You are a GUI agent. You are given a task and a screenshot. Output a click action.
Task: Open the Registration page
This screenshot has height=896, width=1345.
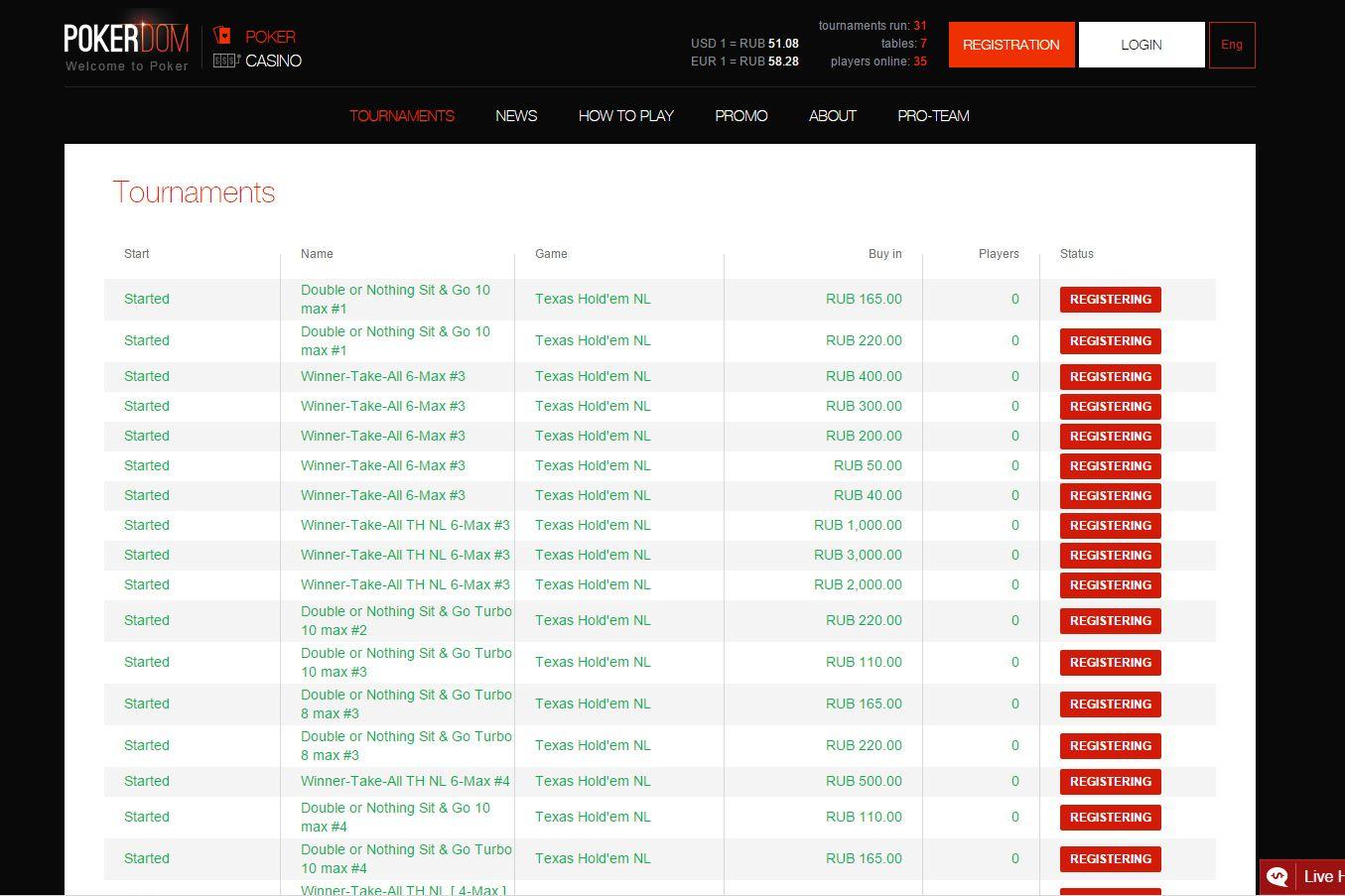point(1010,45)
